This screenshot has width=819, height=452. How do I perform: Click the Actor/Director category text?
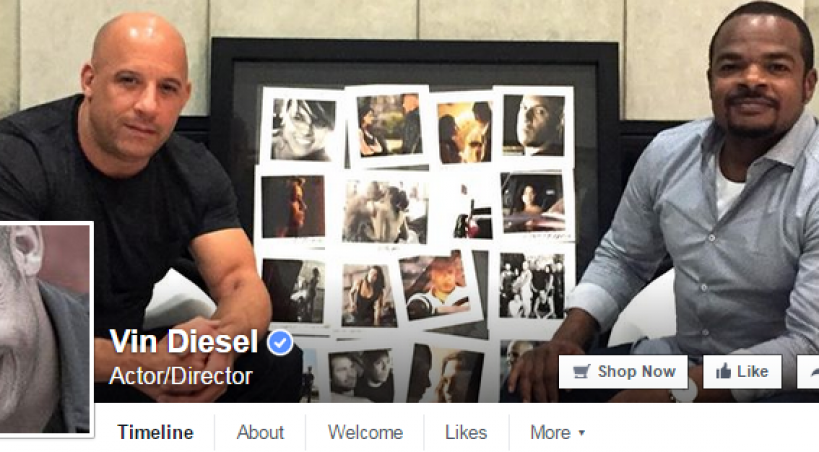click(x=181, y=376)
